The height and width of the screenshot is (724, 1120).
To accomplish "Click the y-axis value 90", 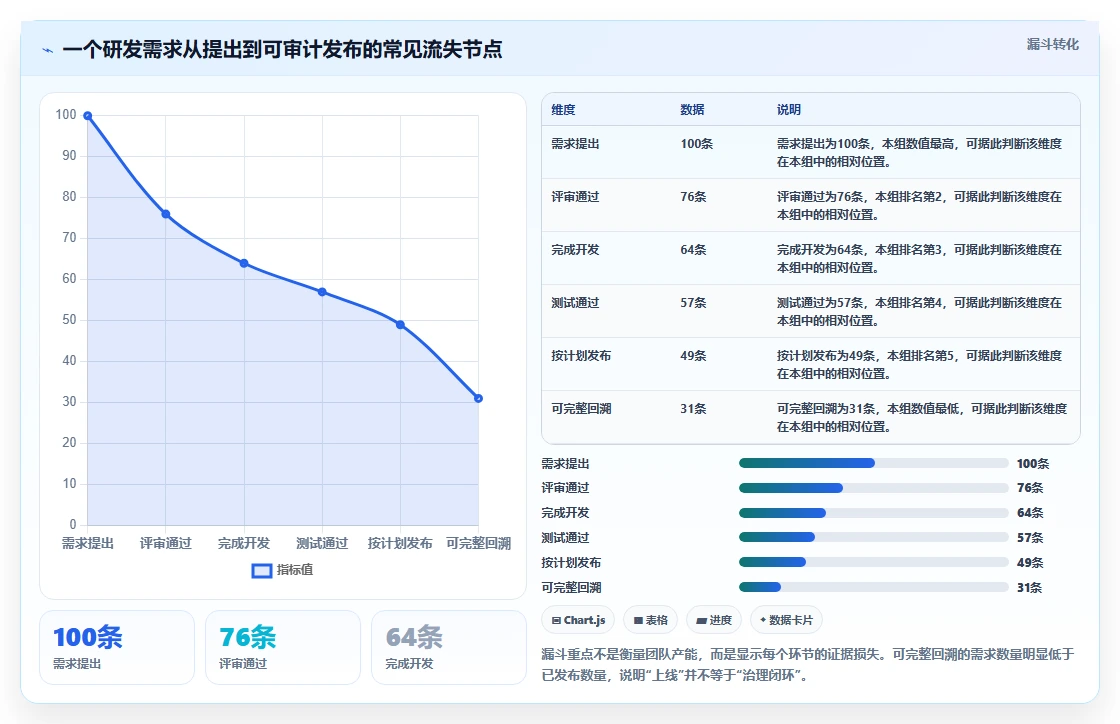I will [69, 156].
